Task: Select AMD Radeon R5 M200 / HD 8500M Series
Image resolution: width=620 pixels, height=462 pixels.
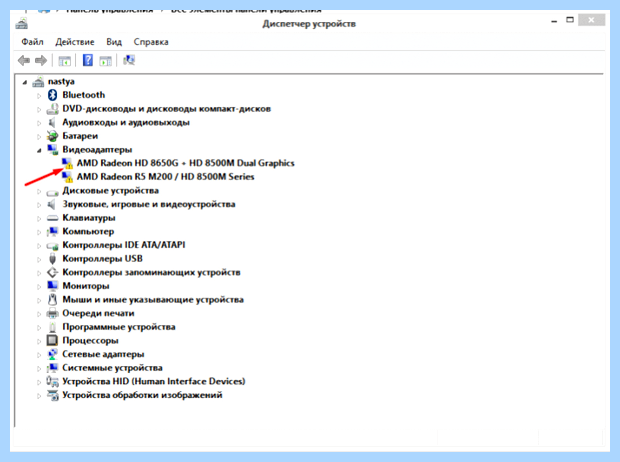Action: [x=165, y=177]
